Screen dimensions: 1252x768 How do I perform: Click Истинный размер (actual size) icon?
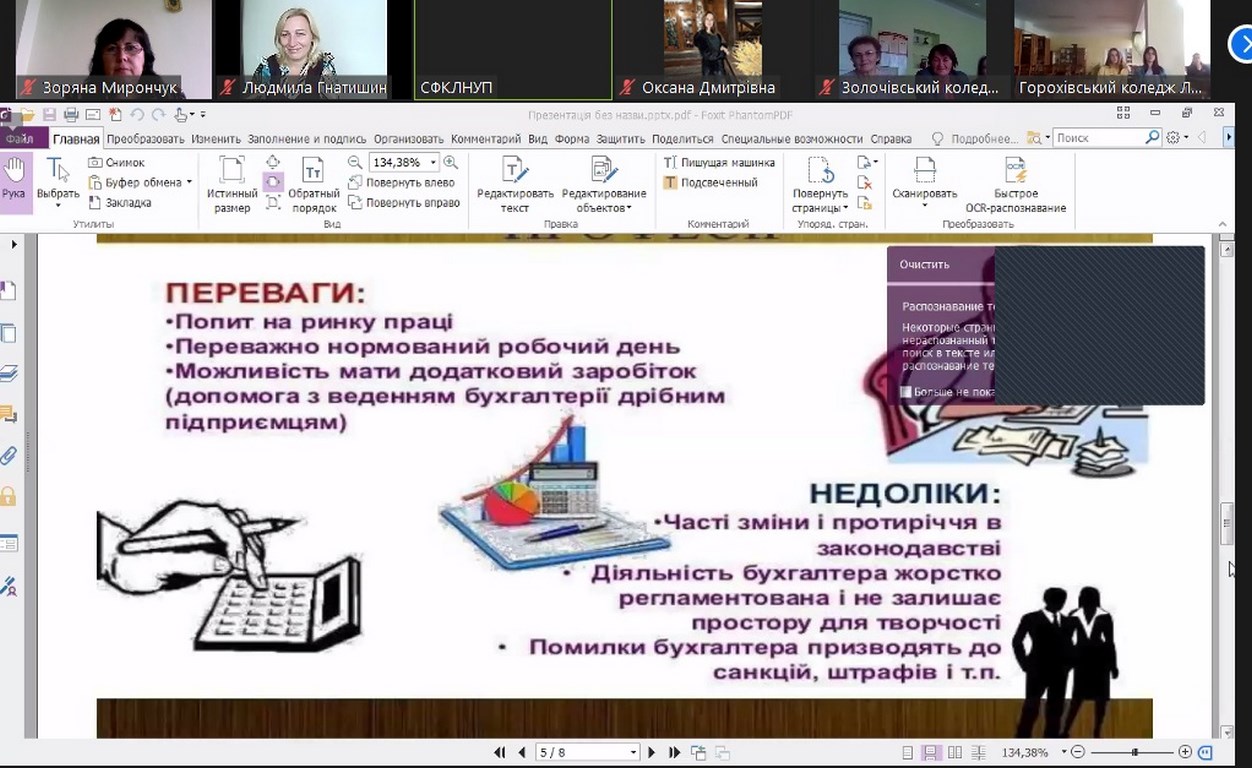click(x=232, y=184)
